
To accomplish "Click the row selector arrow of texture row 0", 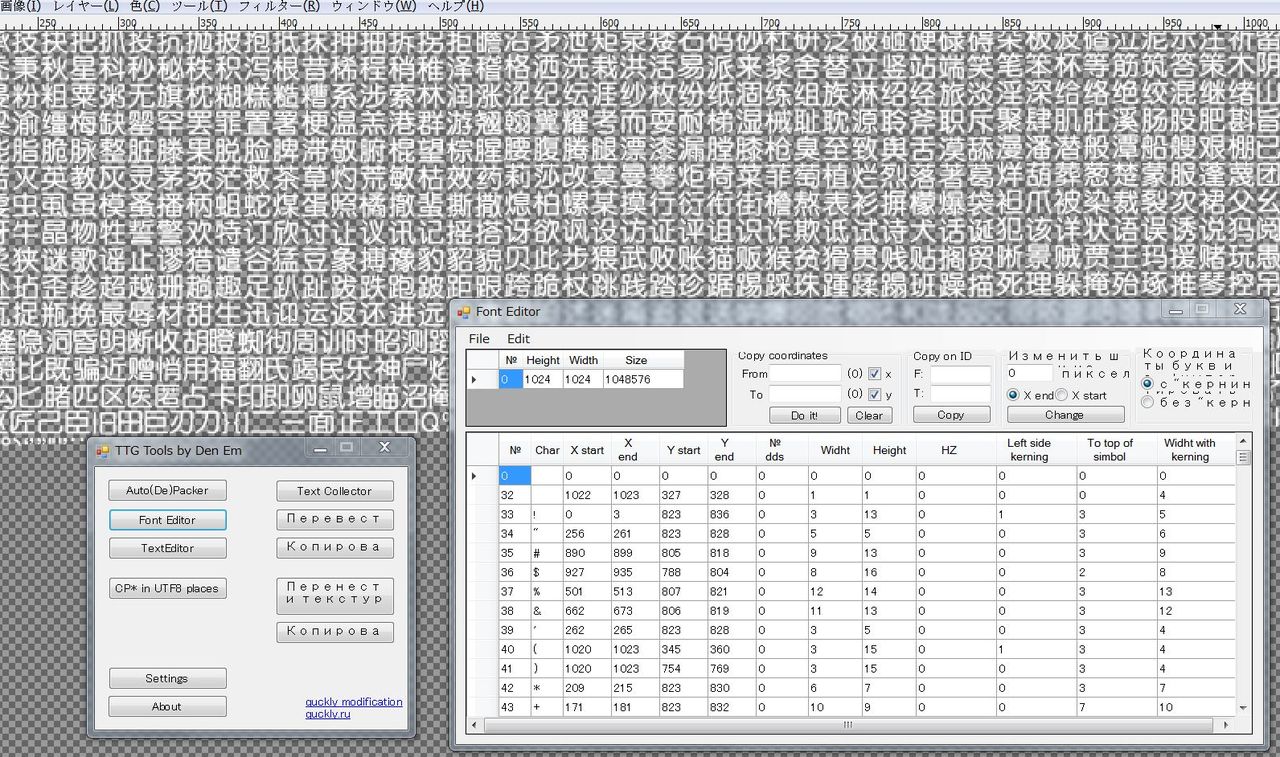I will click(482, 380).
